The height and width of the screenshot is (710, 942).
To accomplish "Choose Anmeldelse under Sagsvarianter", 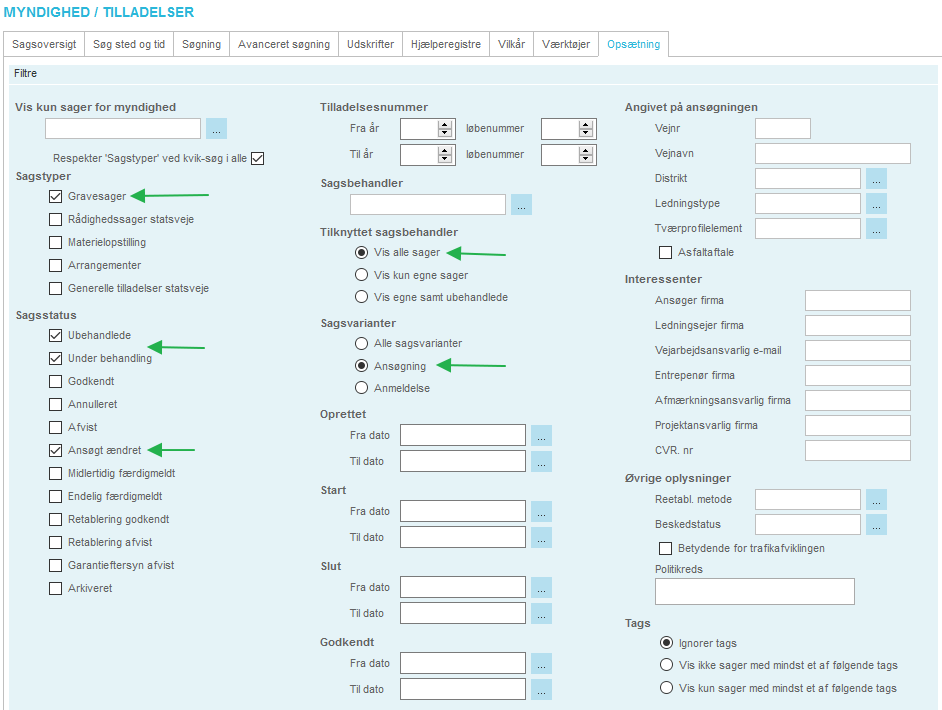I will point(362,388).
